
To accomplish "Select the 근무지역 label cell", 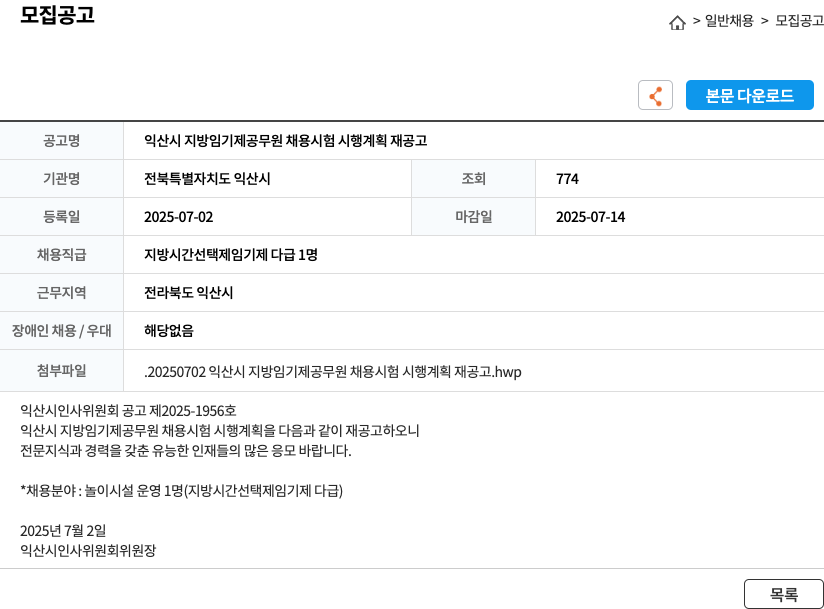I will pos(61,293).
